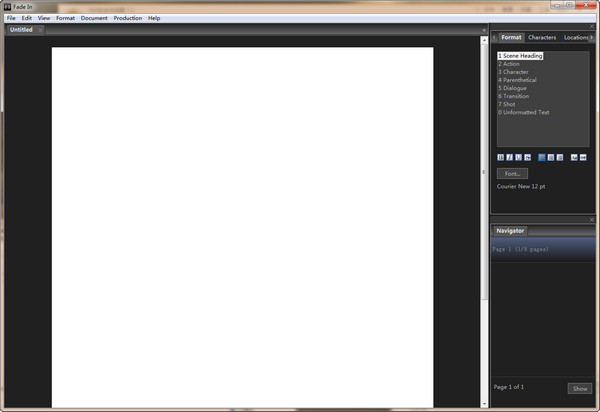
Task: Set left text alignment icon
Action: click(x=541, y=157)
